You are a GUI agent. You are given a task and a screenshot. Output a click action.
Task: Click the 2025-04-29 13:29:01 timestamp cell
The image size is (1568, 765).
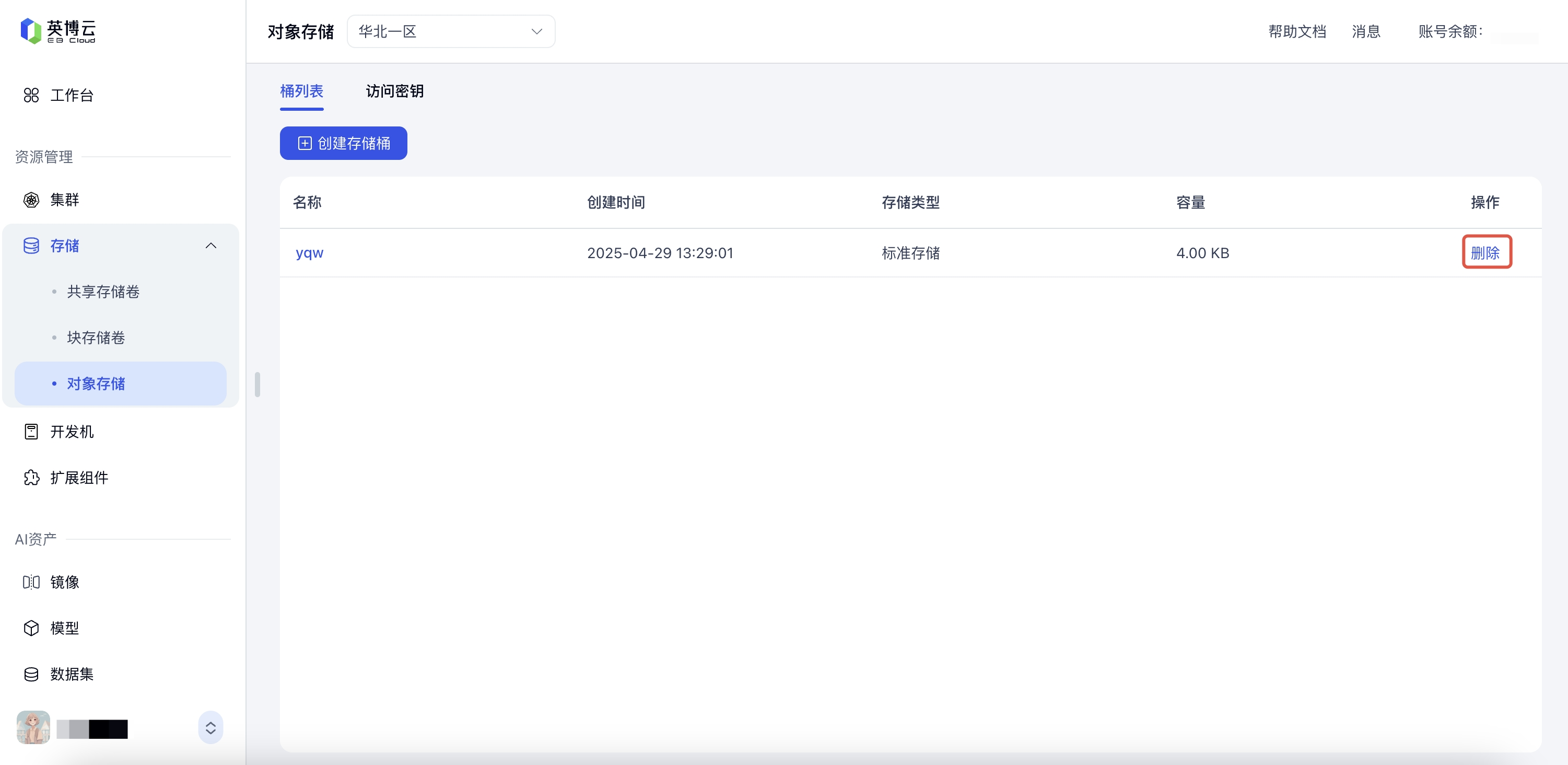click(660, 253)
